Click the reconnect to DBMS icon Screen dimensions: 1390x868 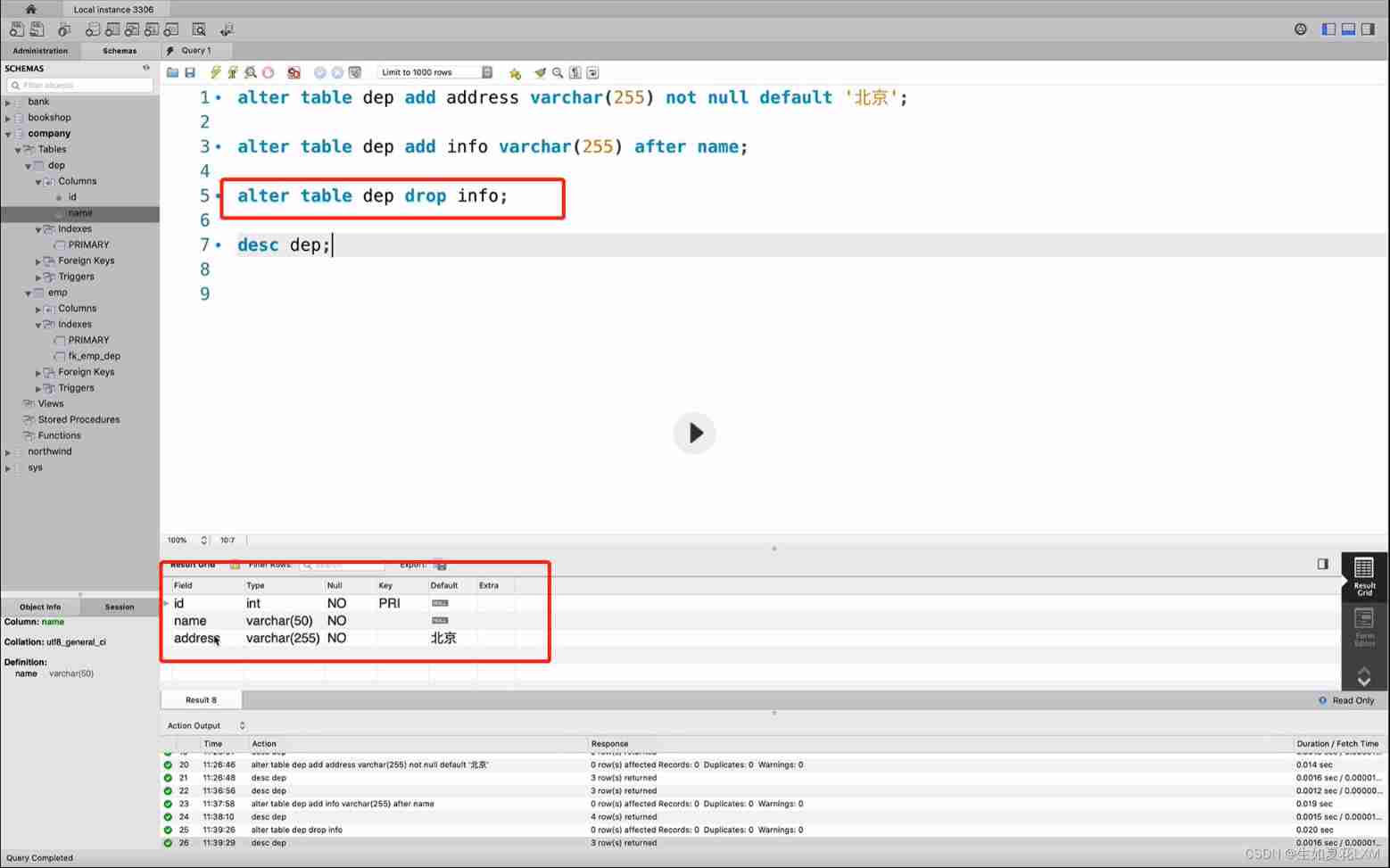(227, 29)
